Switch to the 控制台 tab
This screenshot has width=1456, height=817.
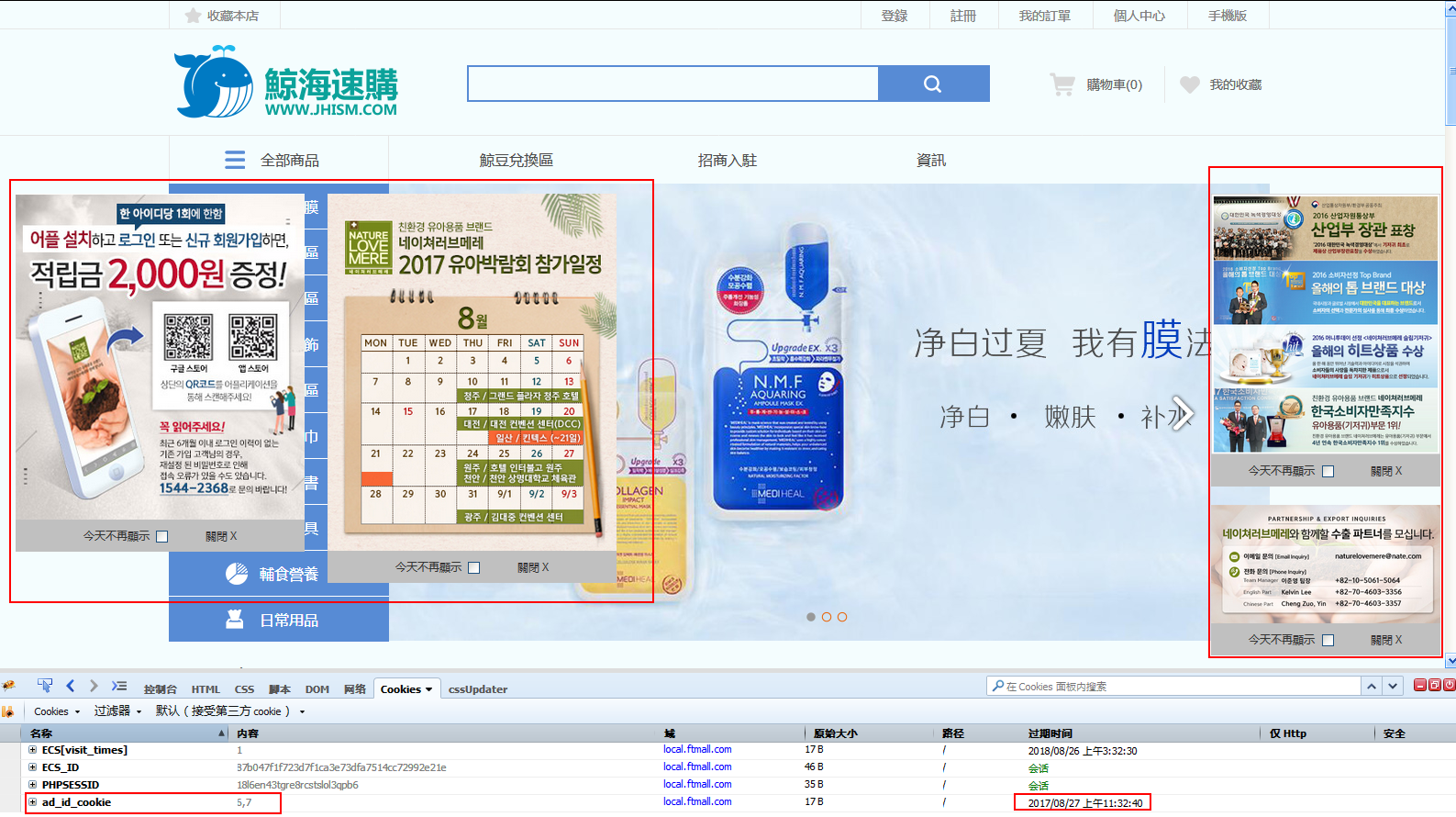(160, 689)
